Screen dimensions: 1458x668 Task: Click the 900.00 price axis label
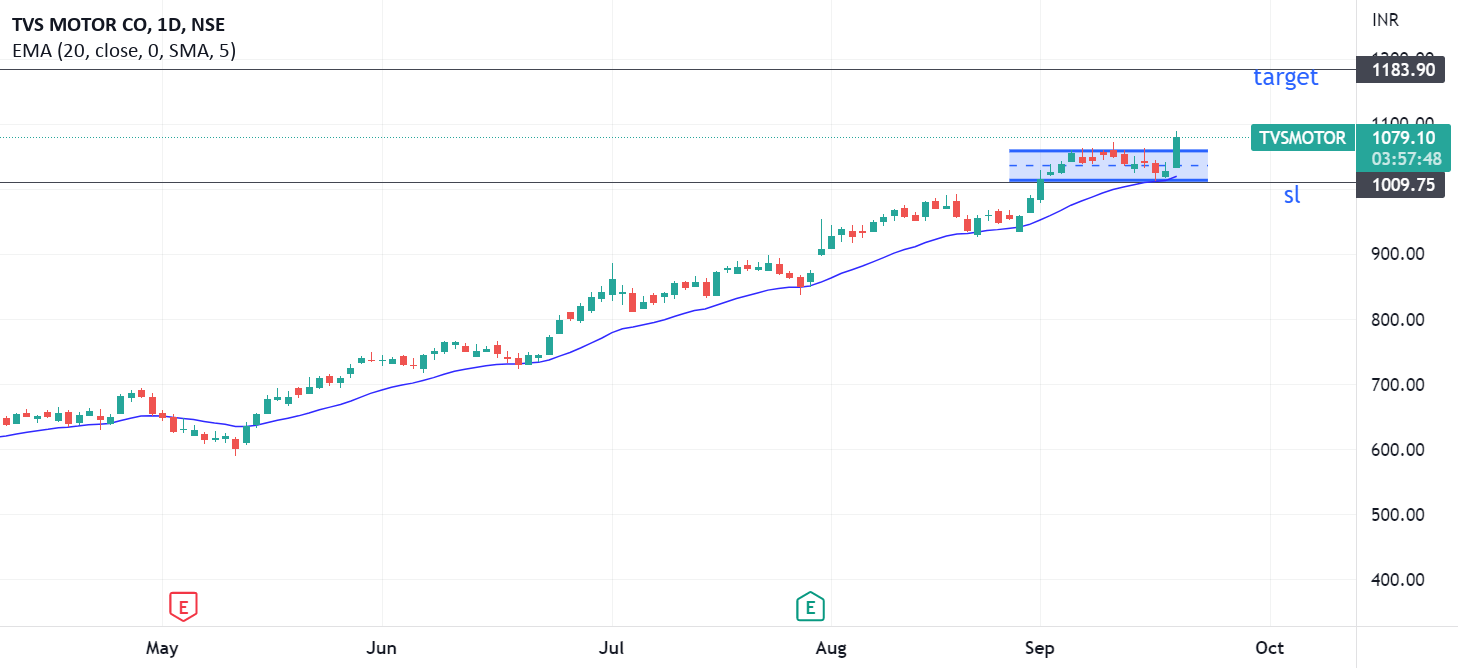(1397, 254)
